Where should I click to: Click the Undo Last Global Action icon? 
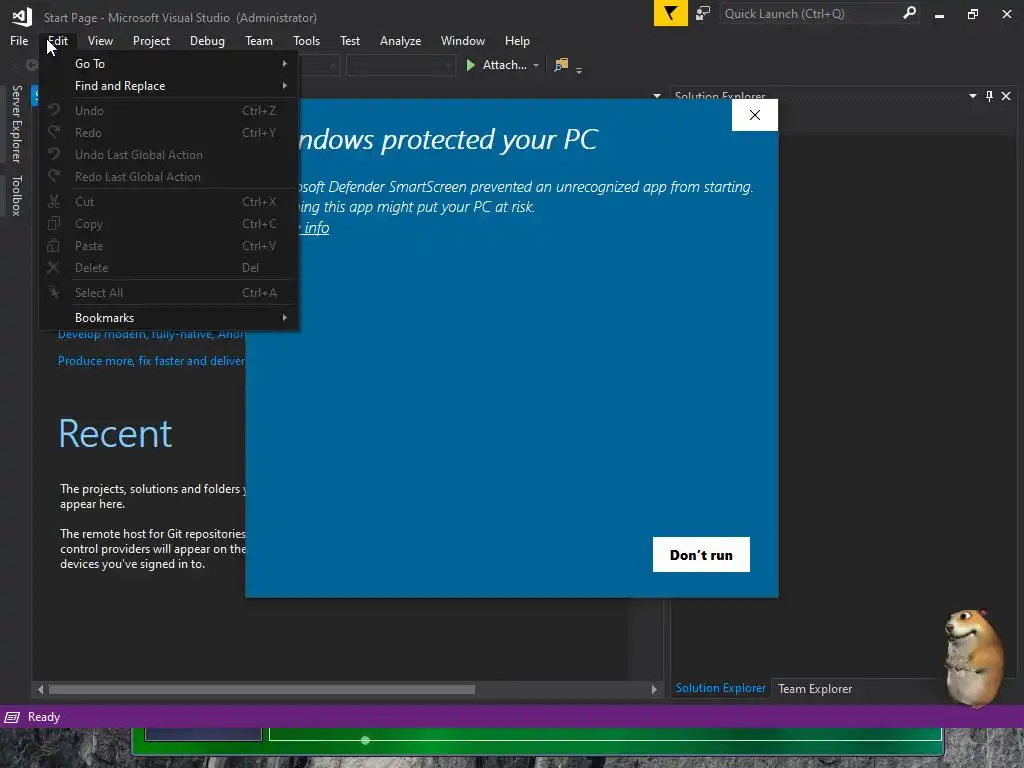coord(54,155)
